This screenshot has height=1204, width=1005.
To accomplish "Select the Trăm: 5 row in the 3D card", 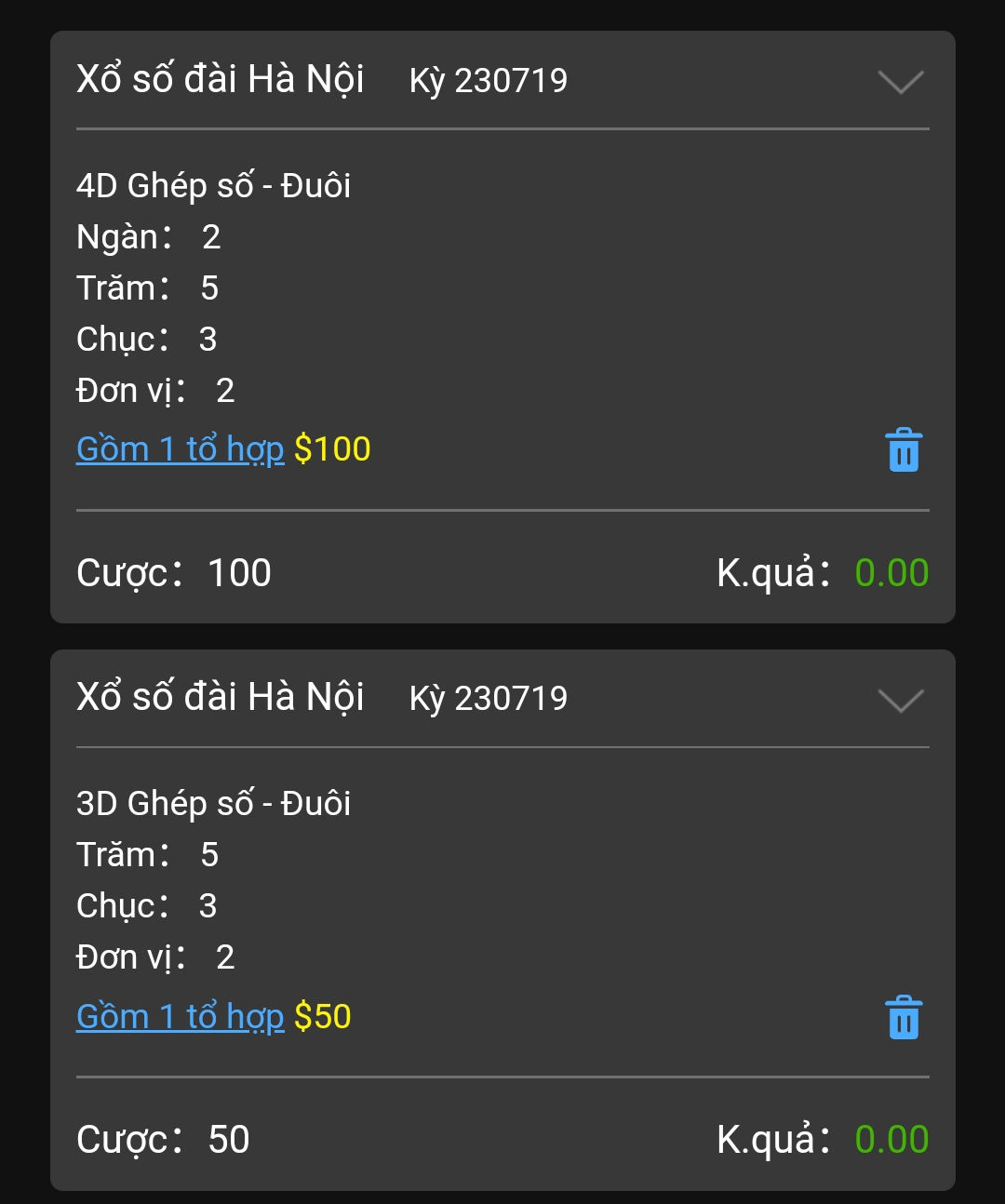I will [x=148, y=855].
